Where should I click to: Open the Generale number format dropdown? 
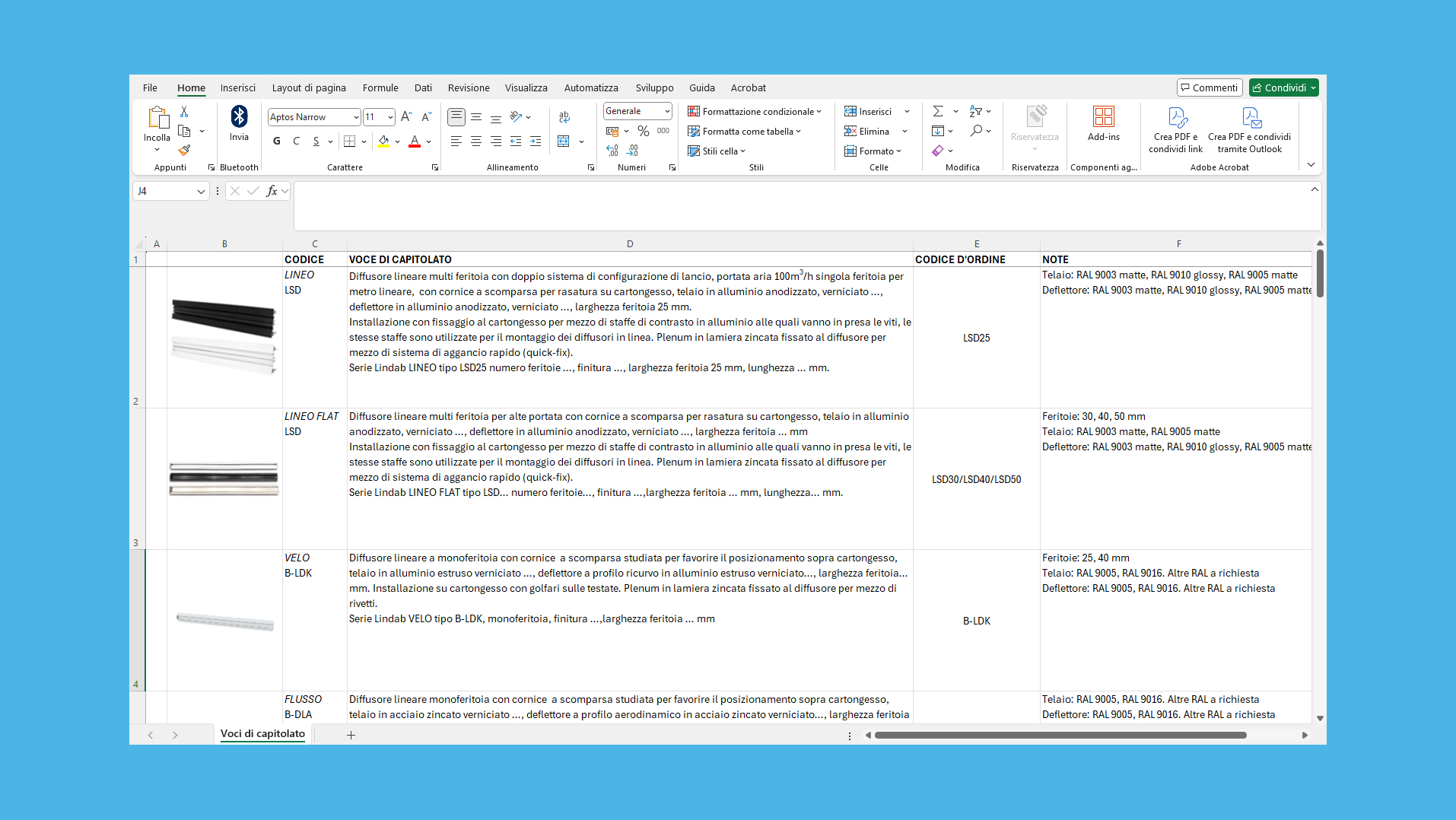tap(667, 111)
